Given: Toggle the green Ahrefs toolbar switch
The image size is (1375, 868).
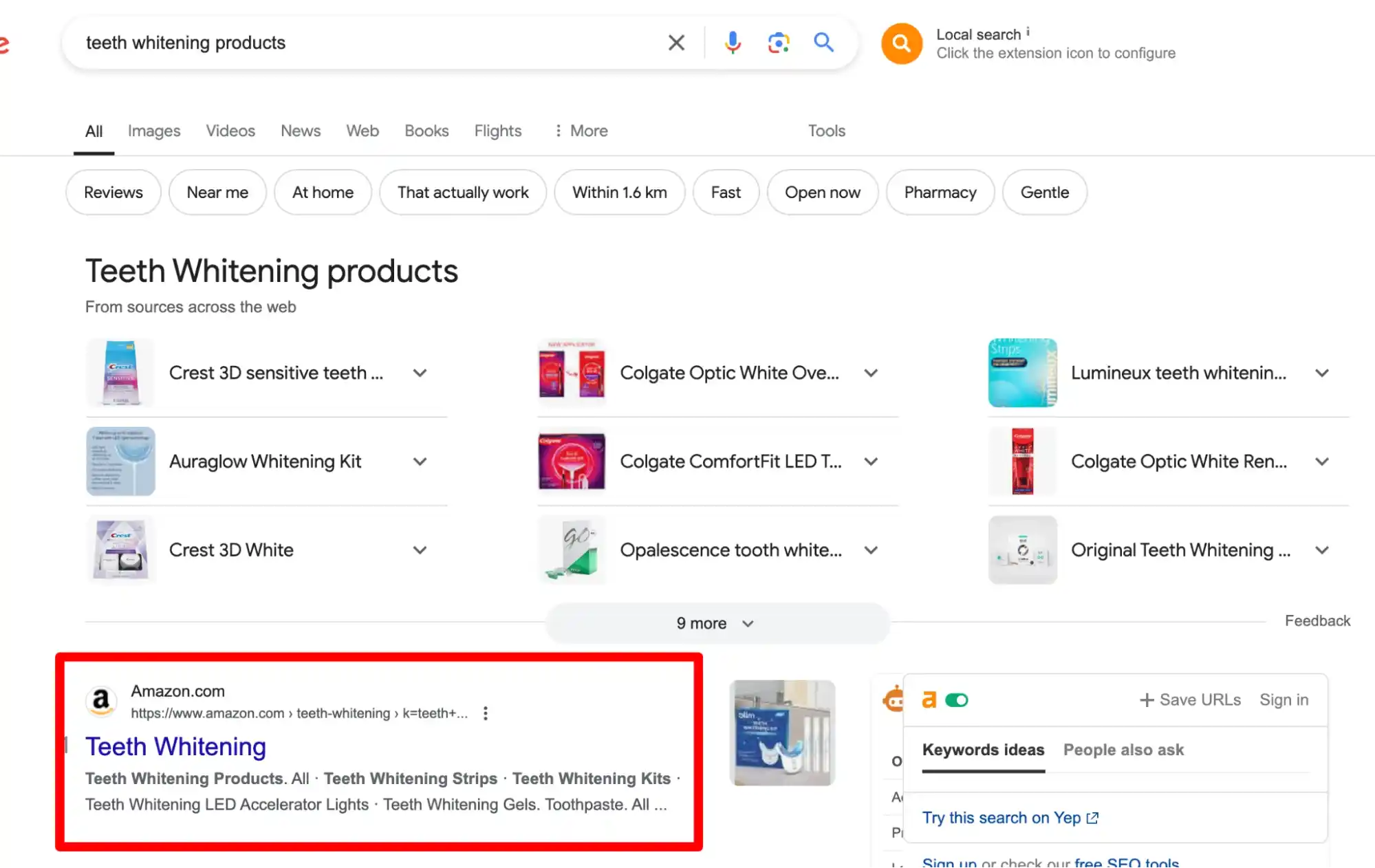Looking at the screenshot, I should (x=956, y=700).
